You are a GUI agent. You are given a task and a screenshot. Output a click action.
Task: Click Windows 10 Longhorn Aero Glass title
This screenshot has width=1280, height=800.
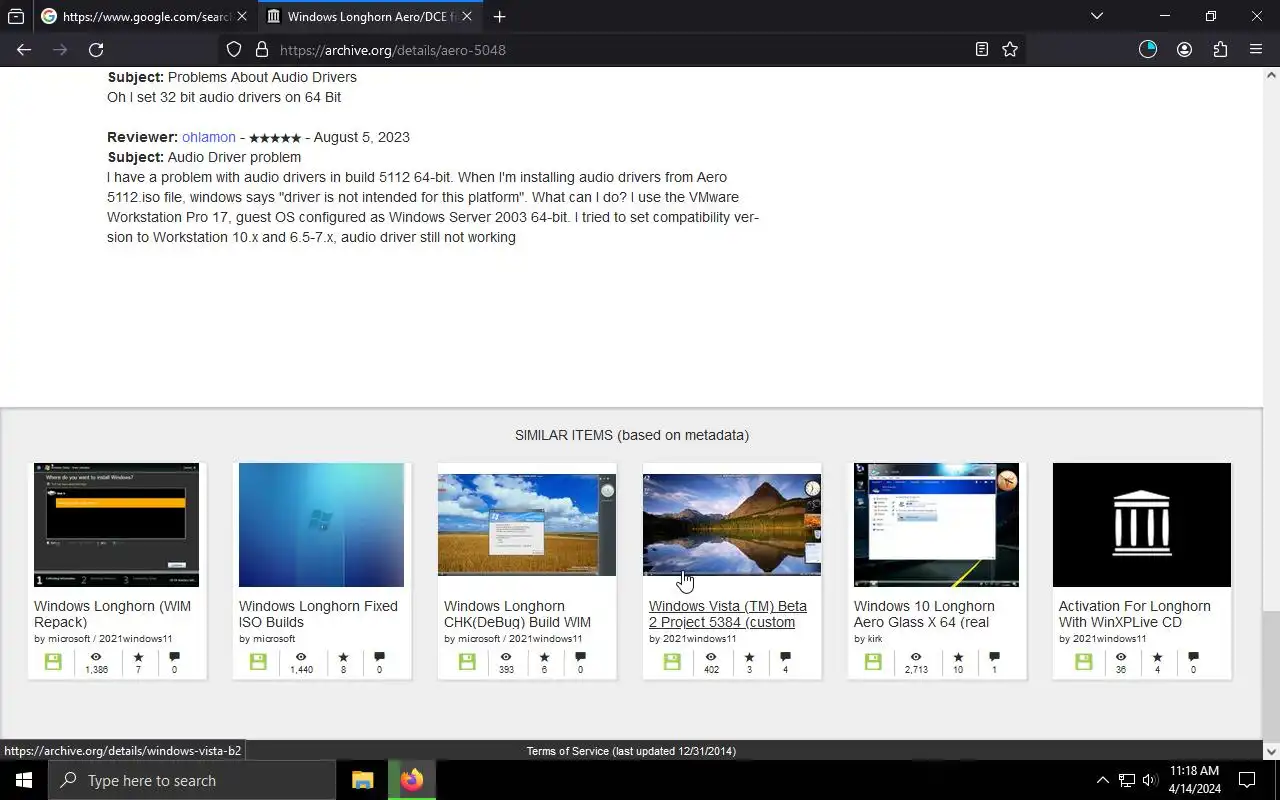924,614
